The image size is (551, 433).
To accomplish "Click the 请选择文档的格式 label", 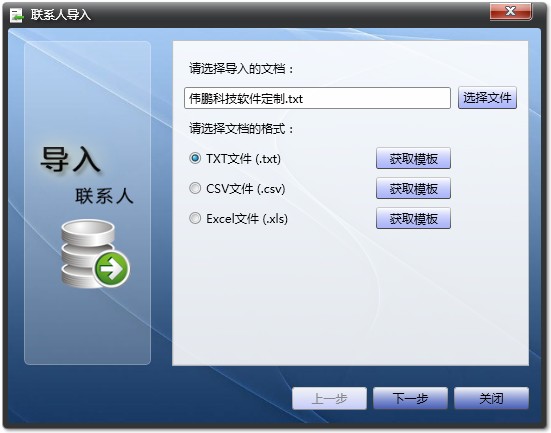I will tap(241, 129).
